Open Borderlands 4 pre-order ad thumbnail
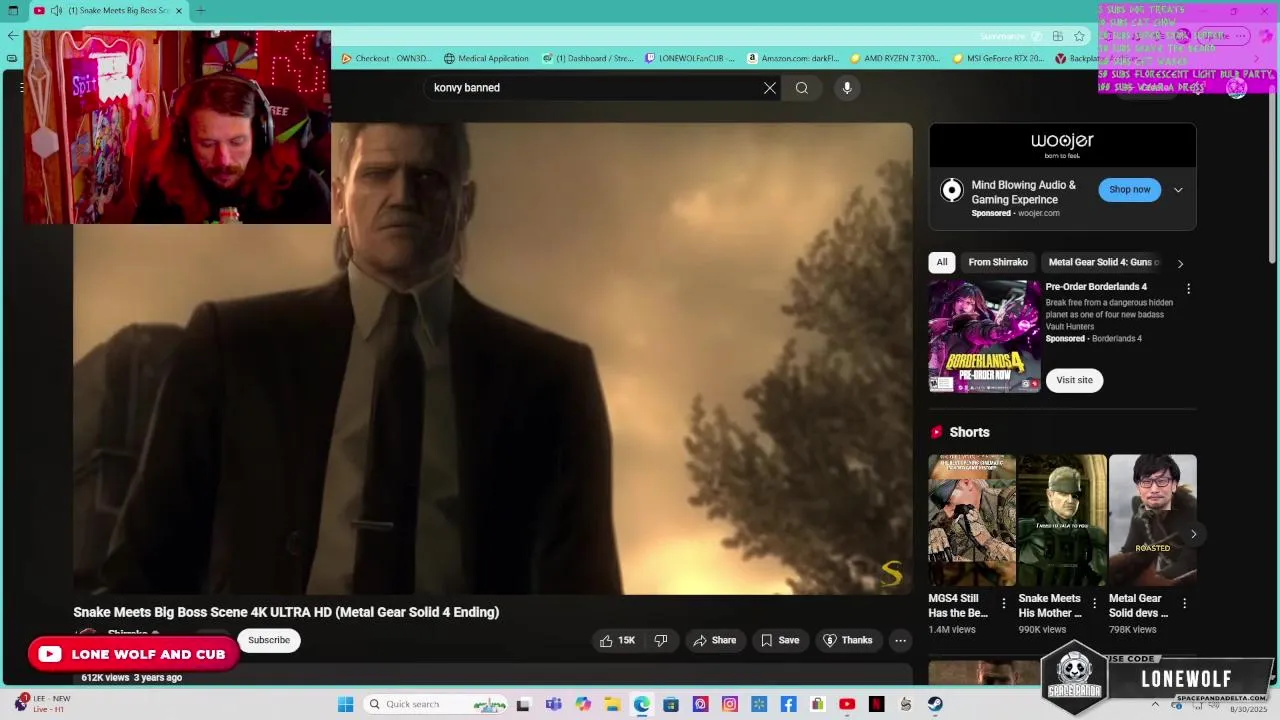This screenshot has width=1280, height=720. (984, 336)
